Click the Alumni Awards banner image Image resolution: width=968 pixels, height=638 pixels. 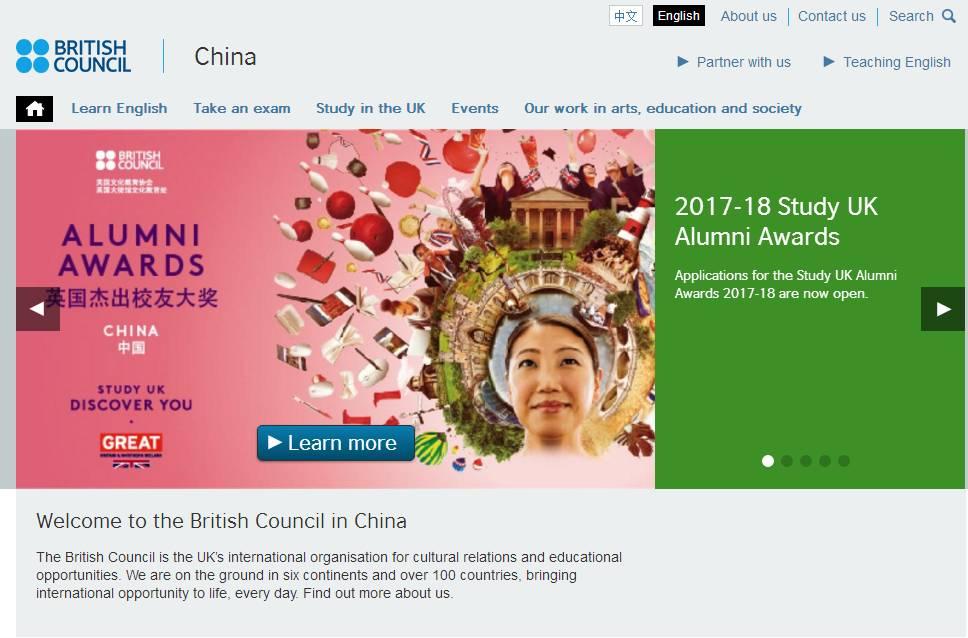(335, 309)
